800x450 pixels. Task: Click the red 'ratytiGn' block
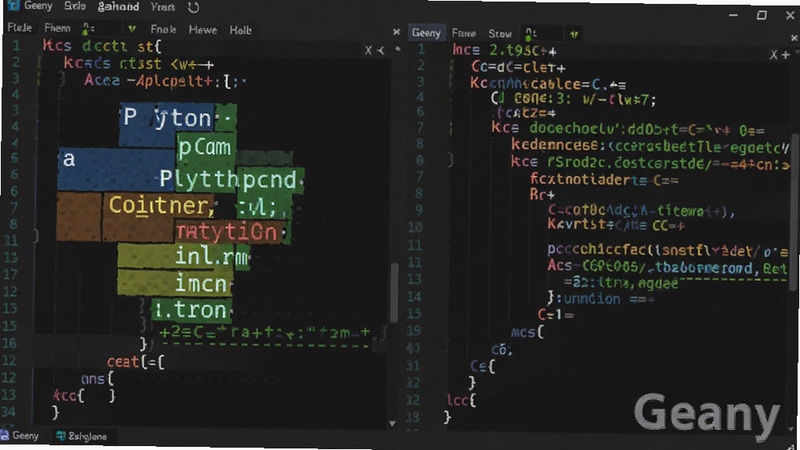point(227,233)
